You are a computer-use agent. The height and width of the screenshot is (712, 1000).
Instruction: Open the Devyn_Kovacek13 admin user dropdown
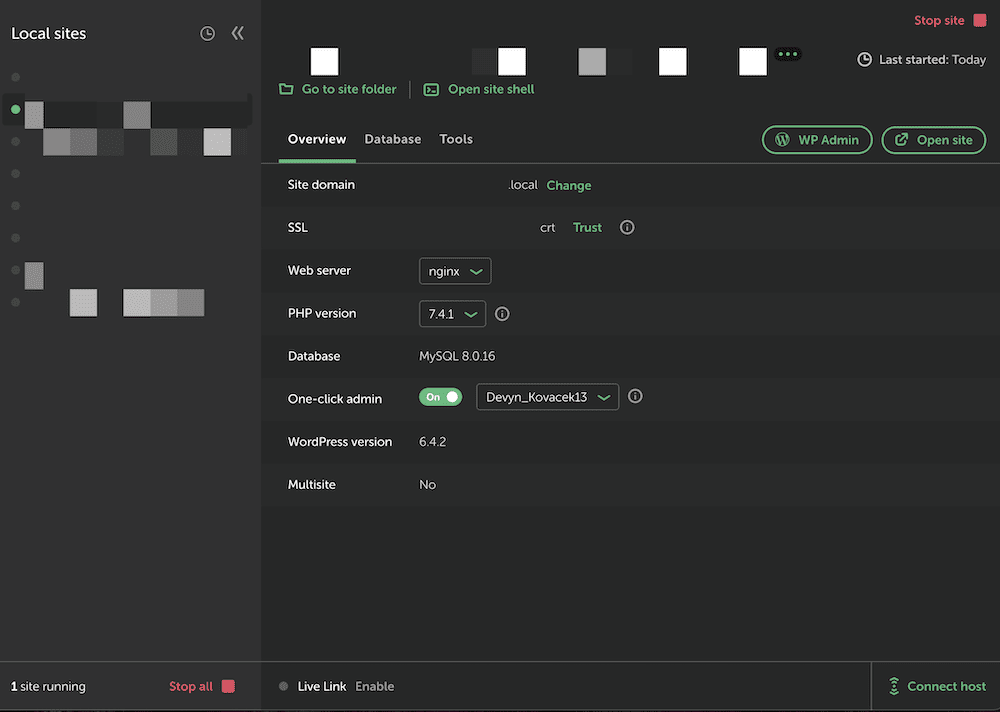coord(547,396)
